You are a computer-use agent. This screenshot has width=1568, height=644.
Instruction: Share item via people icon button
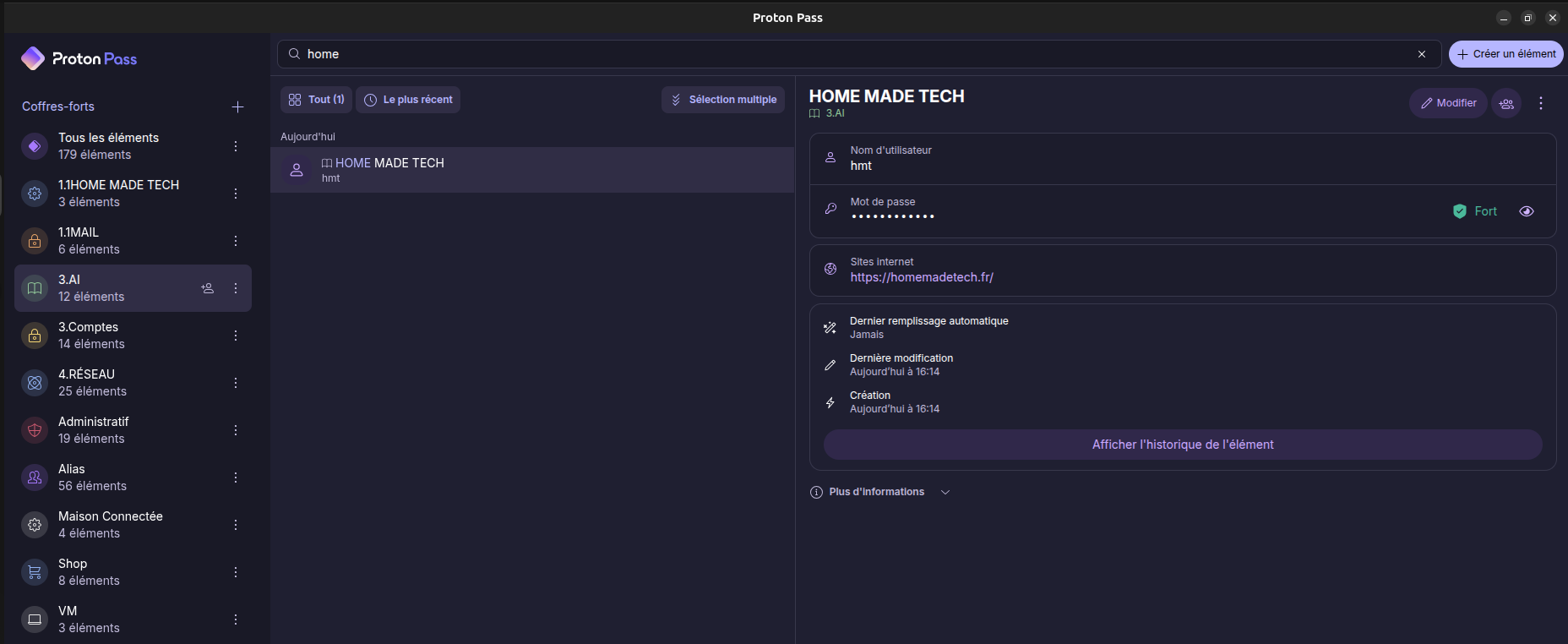click(x=1506, y=103)
